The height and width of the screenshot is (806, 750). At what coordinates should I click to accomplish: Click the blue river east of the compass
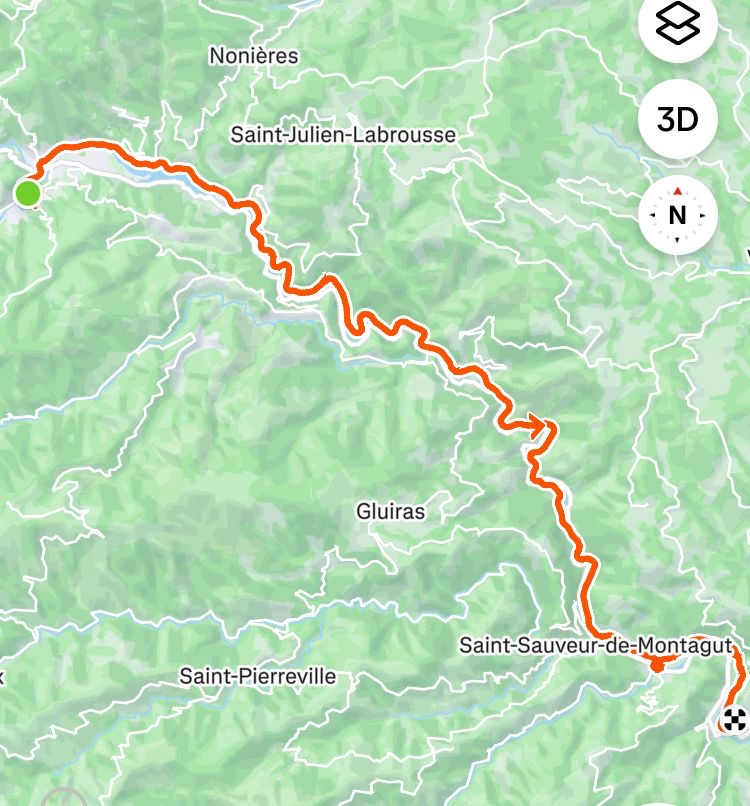click(x=727, y=266)
